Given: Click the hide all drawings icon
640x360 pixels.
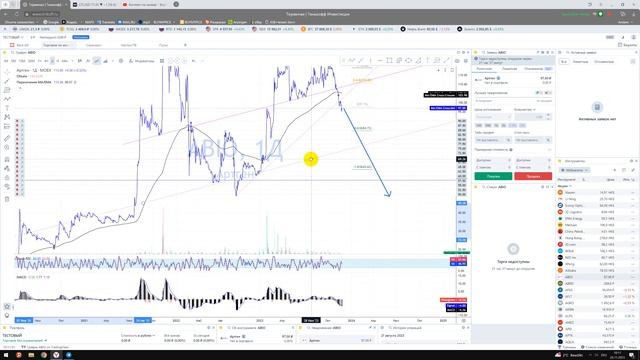Looking at the screenshot, I should 7,187.
